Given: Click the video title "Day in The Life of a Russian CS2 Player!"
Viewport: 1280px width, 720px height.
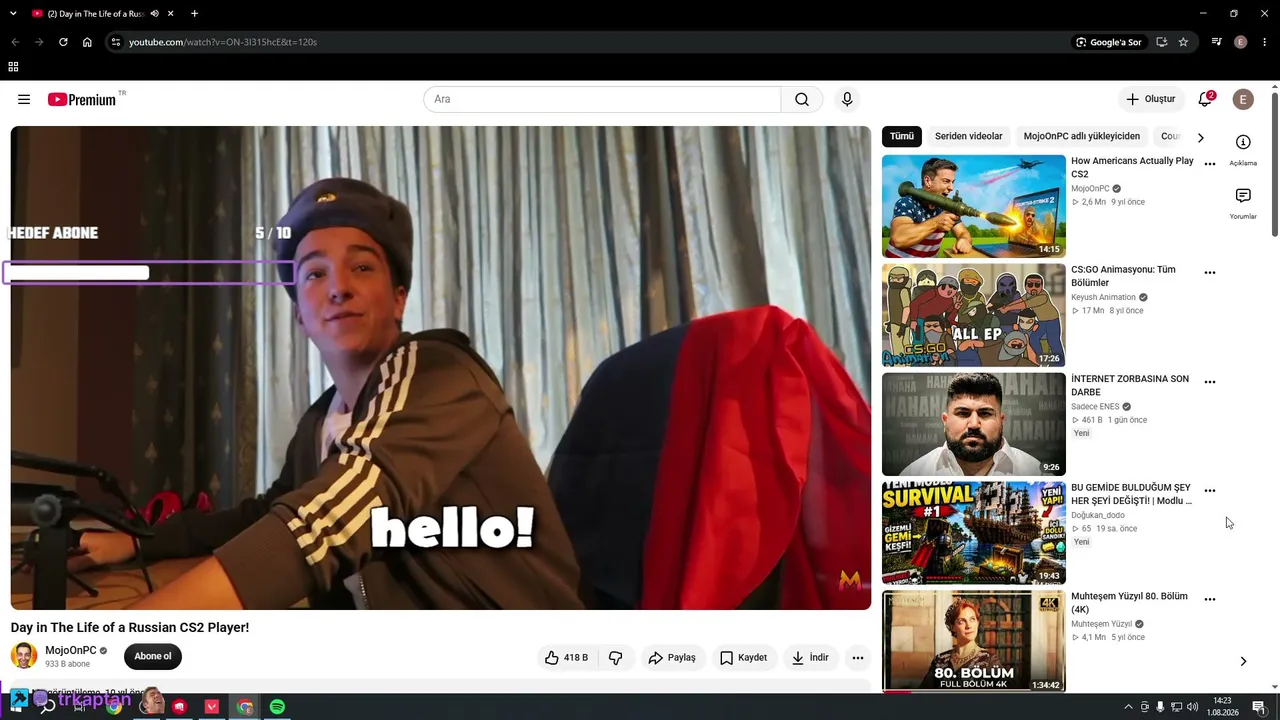Looking at the screenshot, I should [130, 627].
